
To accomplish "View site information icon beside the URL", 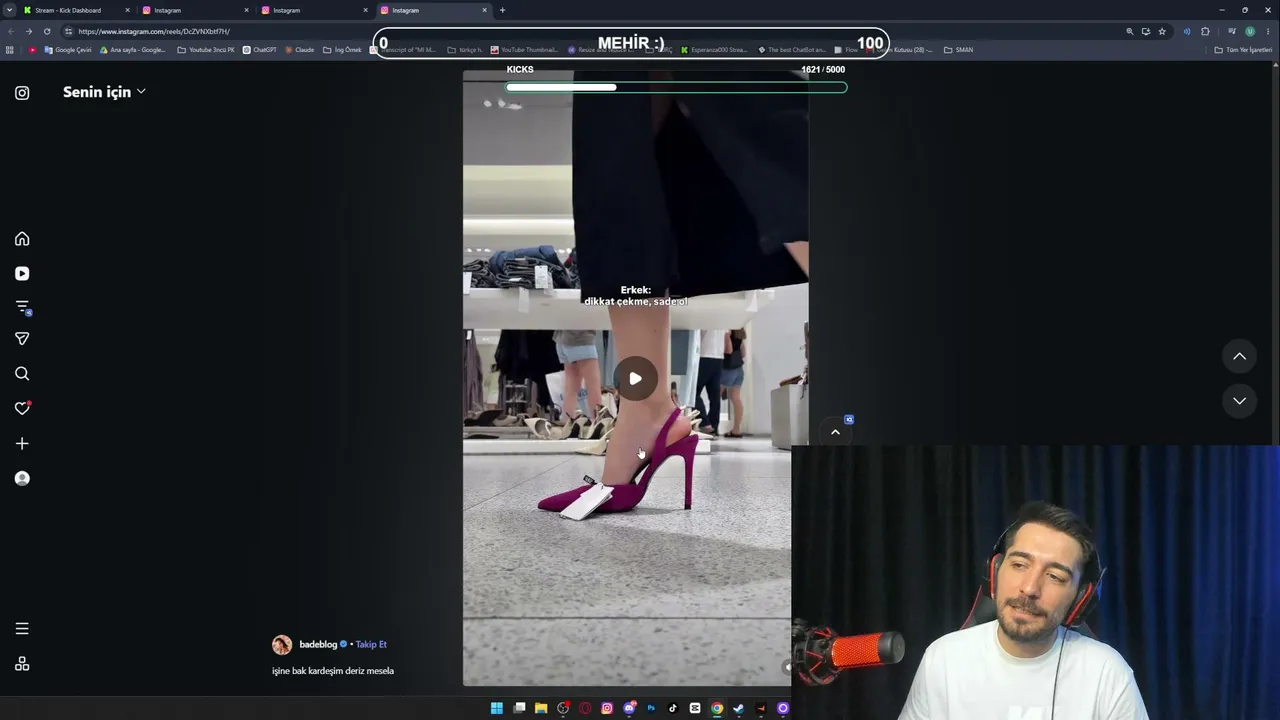I will click(68, 31).
